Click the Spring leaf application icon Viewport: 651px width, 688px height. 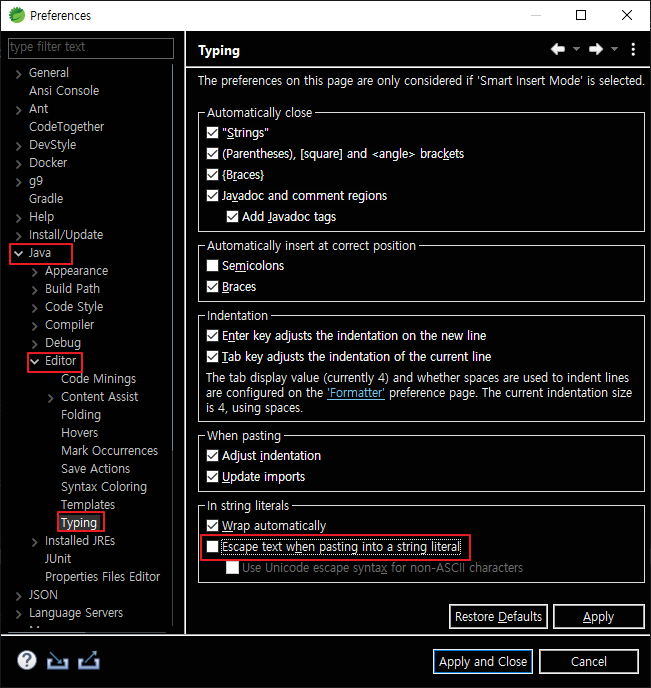point(17,15)
